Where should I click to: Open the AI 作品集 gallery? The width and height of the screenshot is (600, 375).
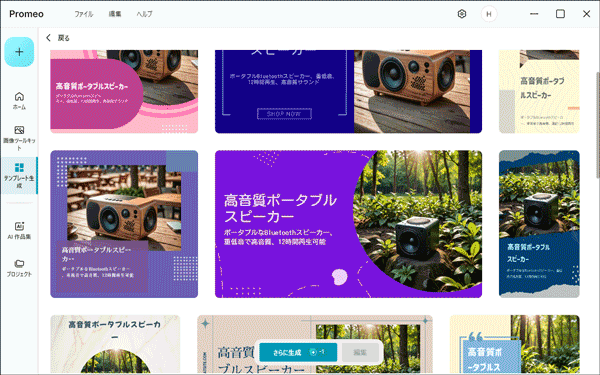(19, 231)
